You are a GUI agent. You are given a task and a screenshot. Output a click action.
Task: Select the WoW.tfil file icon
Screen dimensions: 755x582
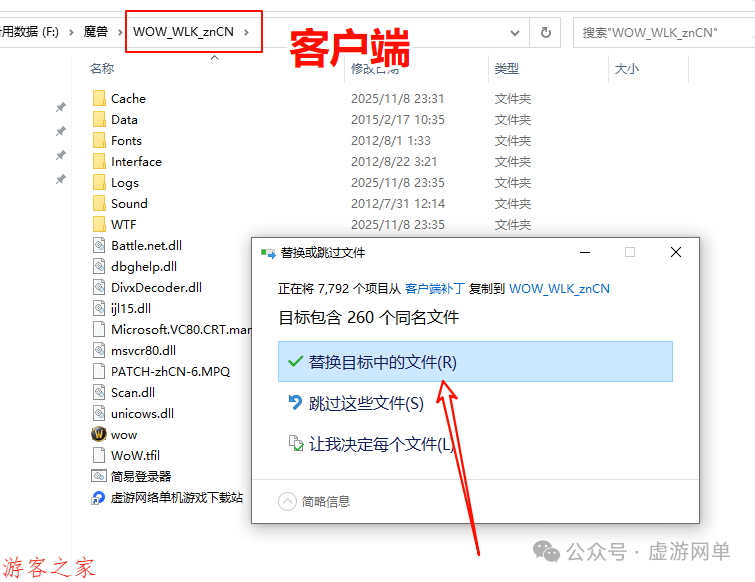point(99,455)
